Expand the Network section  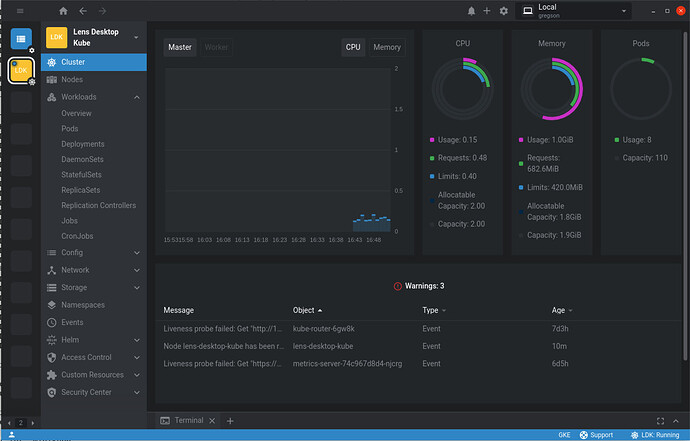point(137,270)
